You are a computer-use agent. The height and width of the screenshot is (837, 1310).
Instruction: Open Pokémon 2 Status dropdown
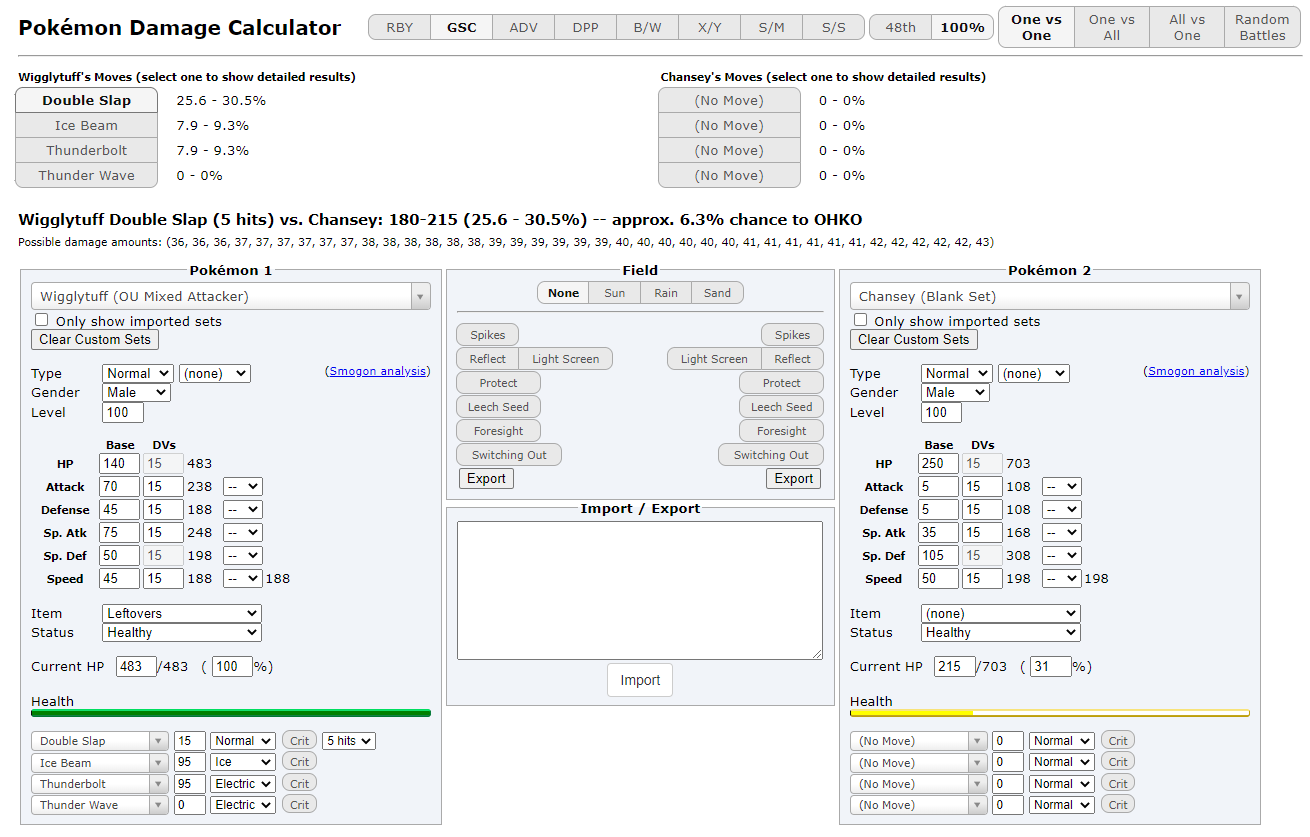1000,632
